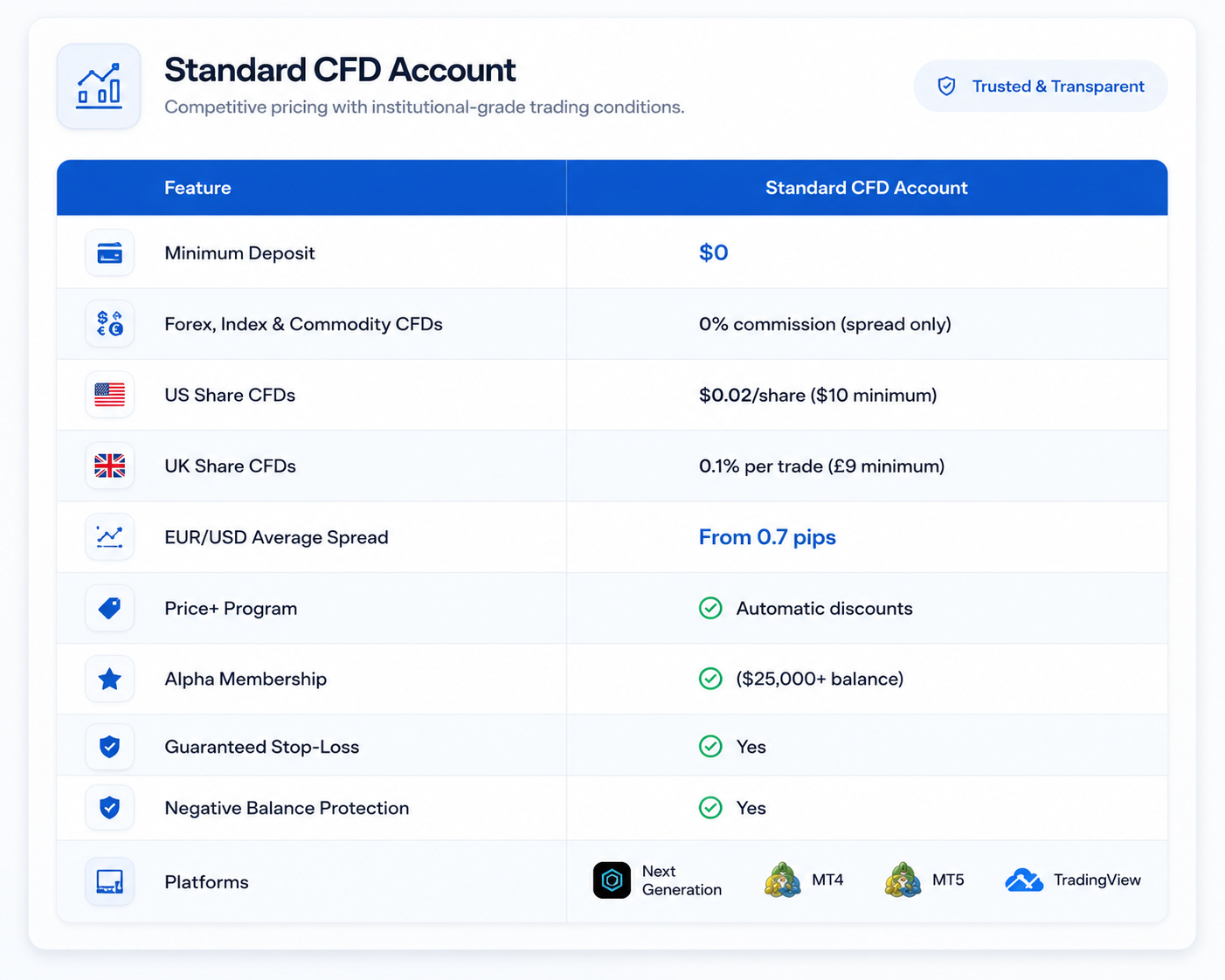The image size is (1225, 980).
Task: Click the UK Share CFDs label
Action: point(230,466)
